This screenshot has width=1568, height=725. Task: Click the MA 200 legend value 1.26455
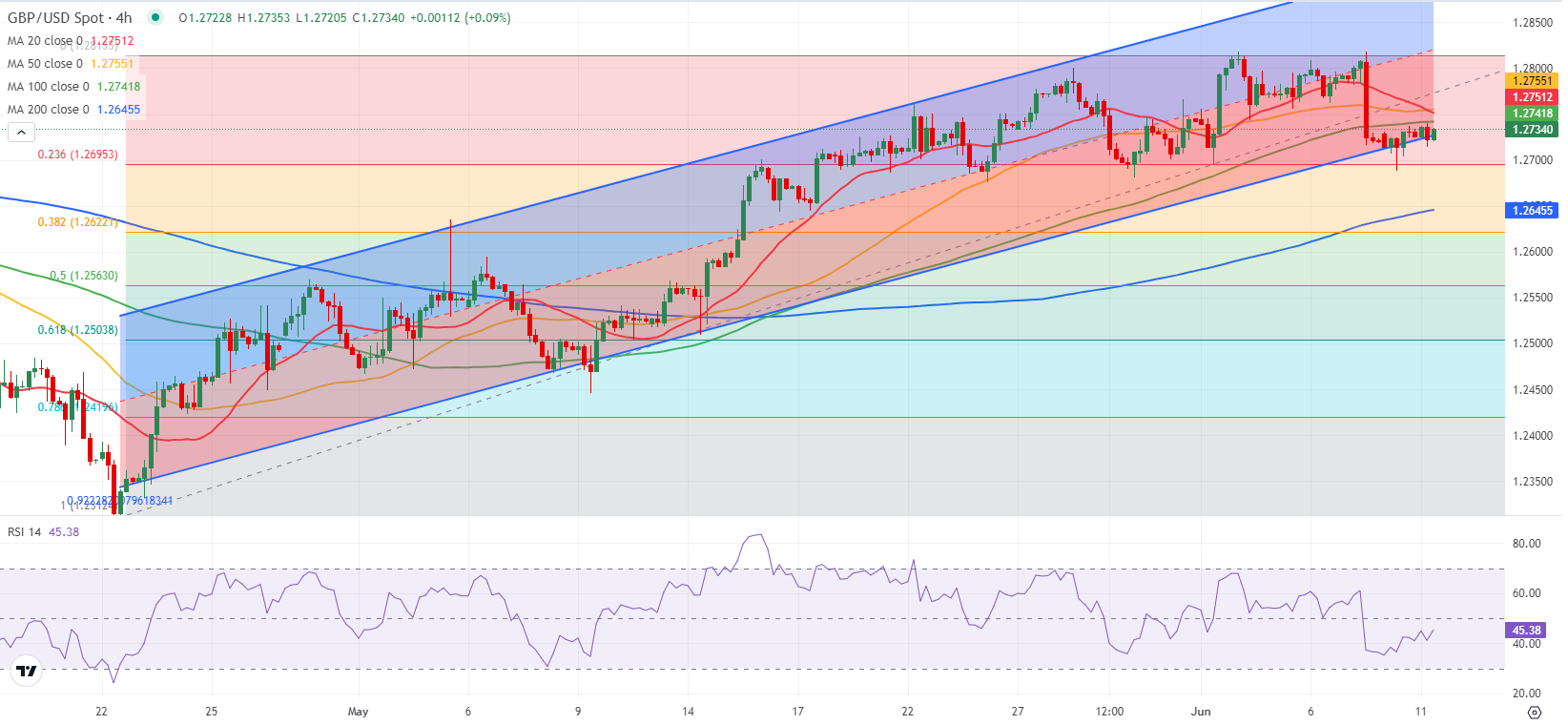tap(119, 110)
